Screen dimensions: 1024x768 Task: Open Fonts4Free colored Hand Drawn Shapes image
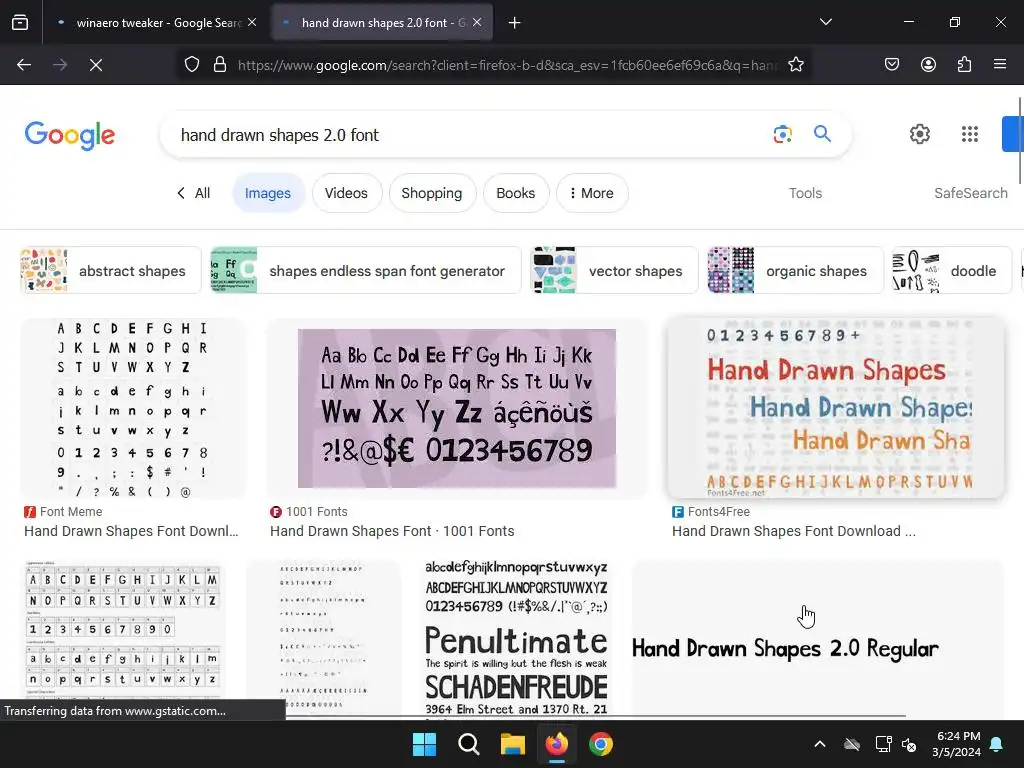click(835, 409)
